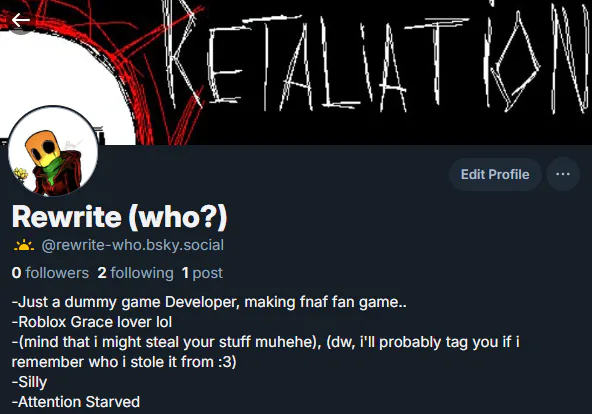
Task: Click the Roblox Grace lover bio line
Action: tap(92, 322)
